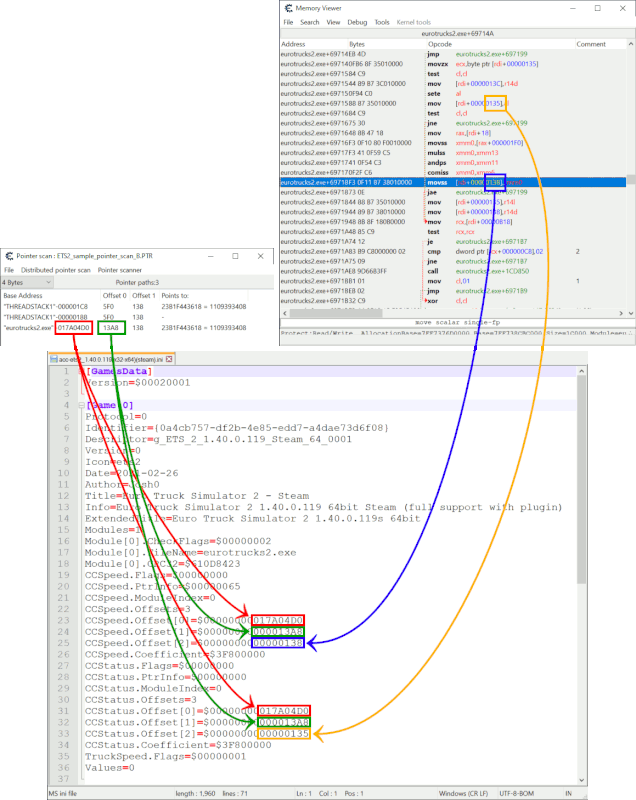636x800 pixels.
Task: Close the Pointer scan window
Action: point(261,256)
